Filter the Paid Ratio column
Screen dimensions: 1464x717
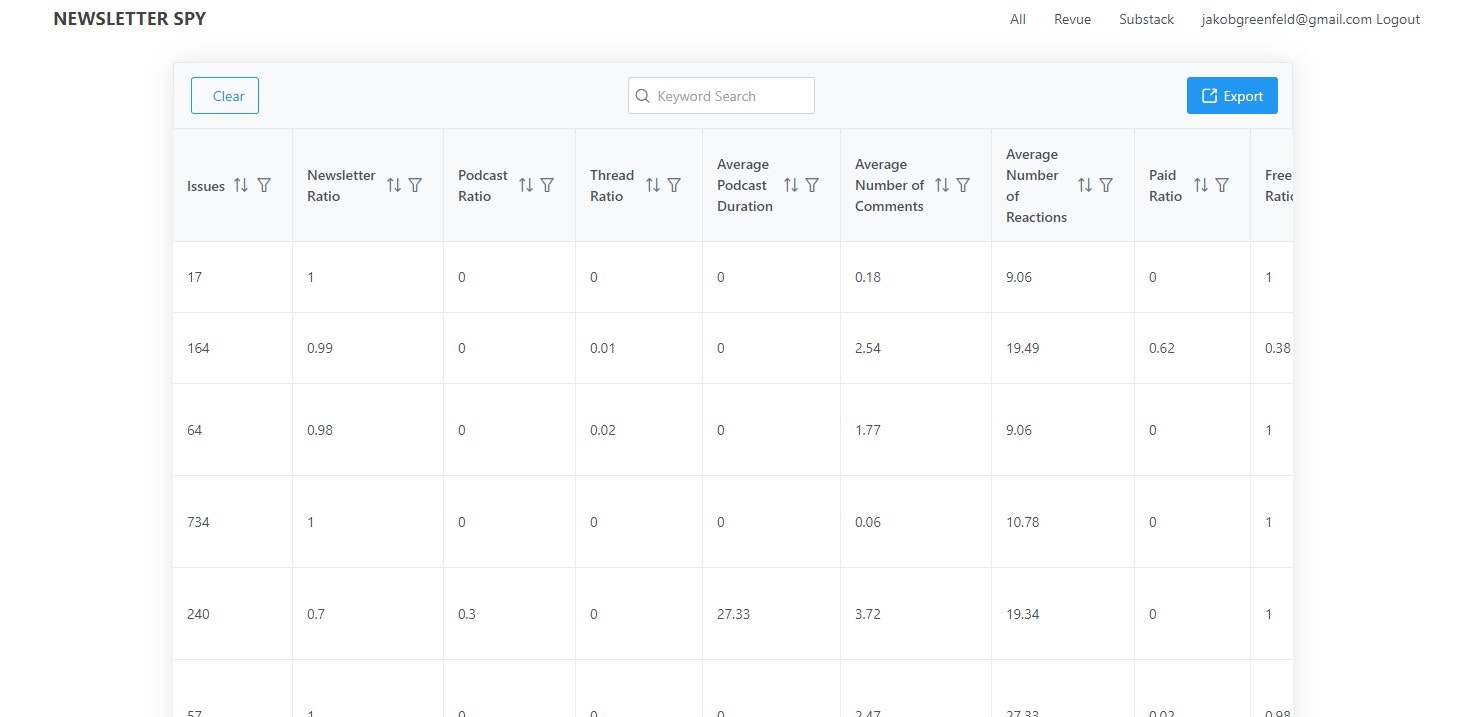pyautogui.click(x=1222, y=185)
